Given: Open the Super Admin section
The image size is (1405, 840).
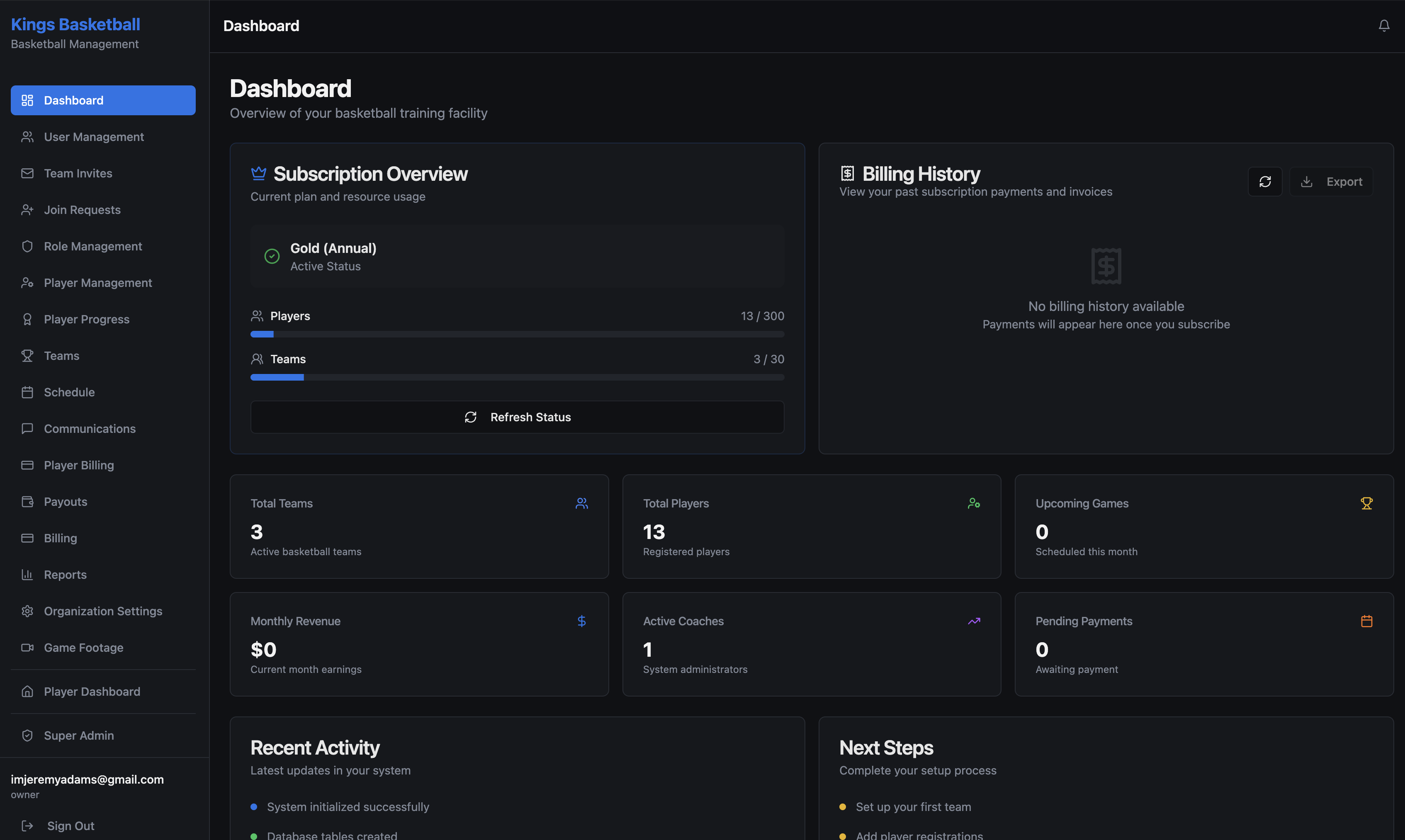Looking at the screenshot, I should (79, 735).
